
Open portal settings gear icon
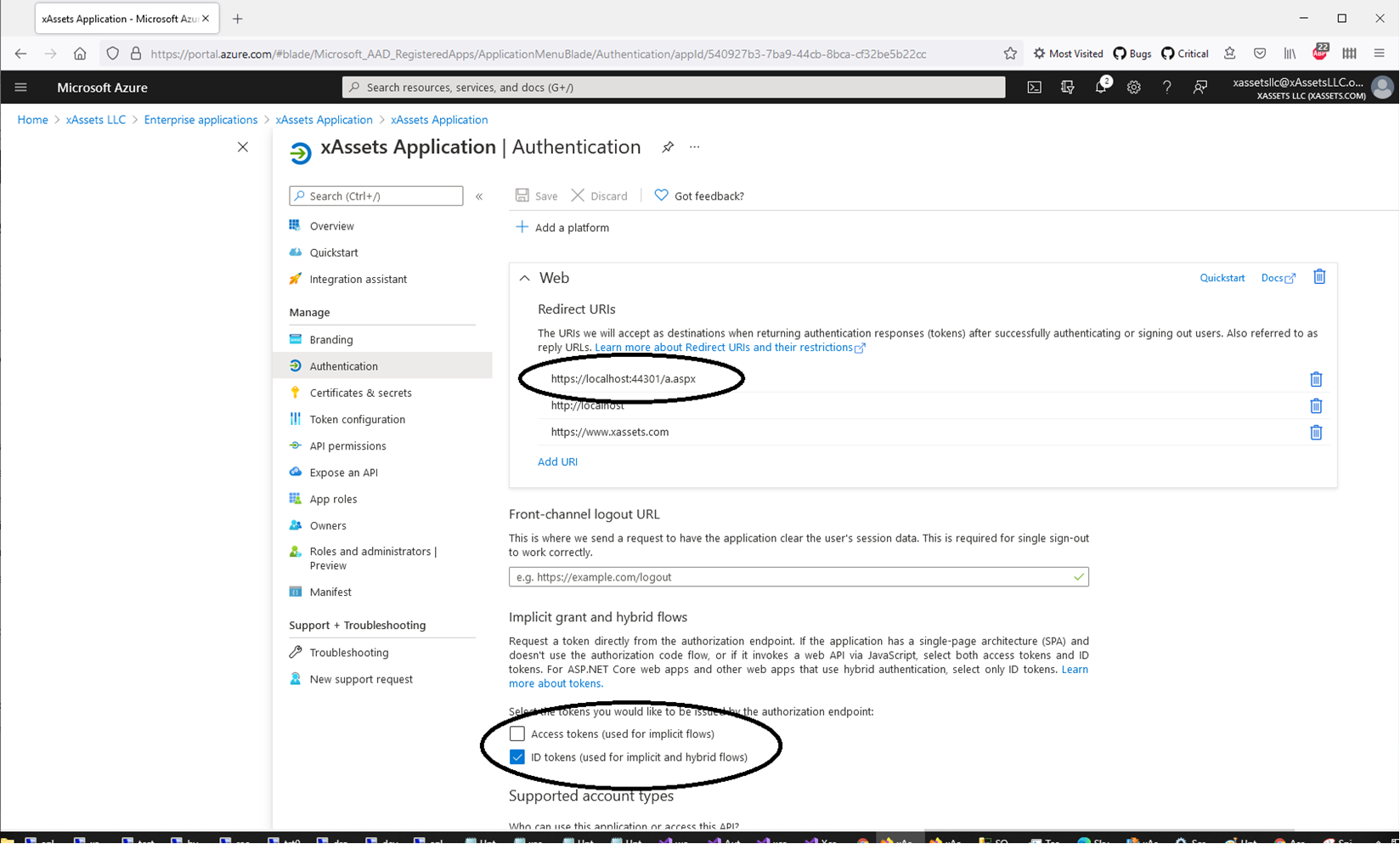tap(1133, 88)
